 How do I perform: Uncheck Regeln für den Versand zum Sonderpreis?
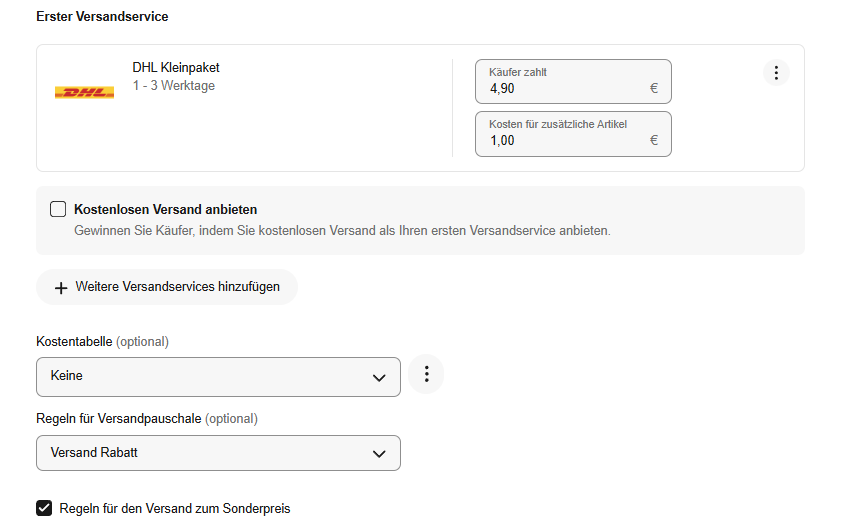point(44,508)
